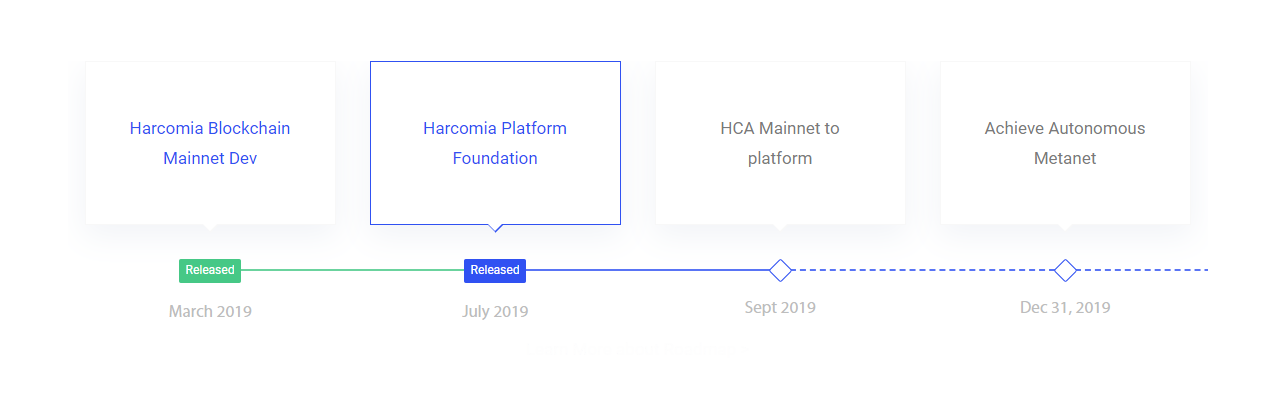This screenshot has height=404, width=1281.
Task: Click dashed line between the diamond markers
Action: (x=922, y=270)
